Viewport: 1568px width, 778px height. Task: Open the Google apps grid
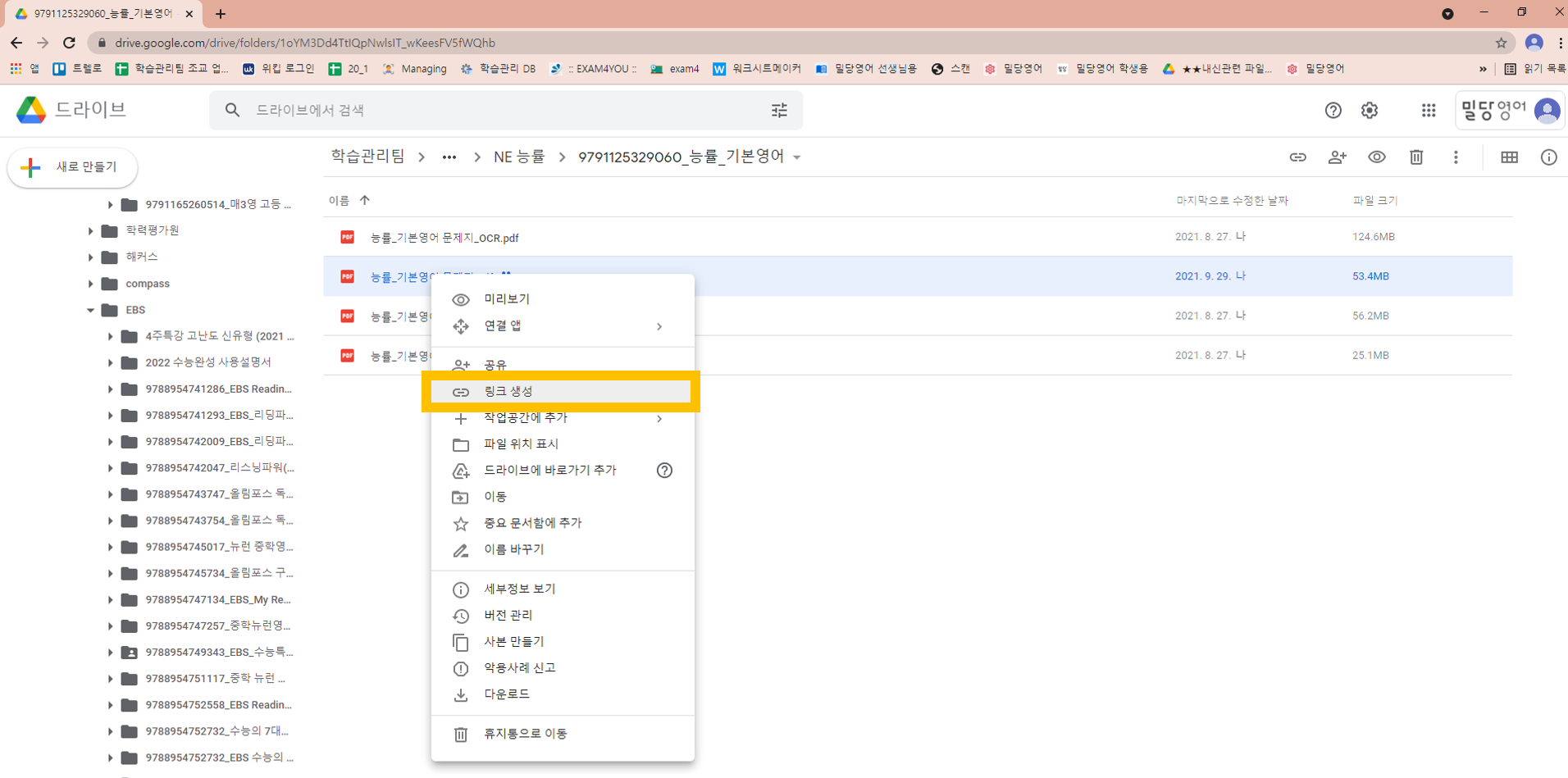[x=1429, y=111]
